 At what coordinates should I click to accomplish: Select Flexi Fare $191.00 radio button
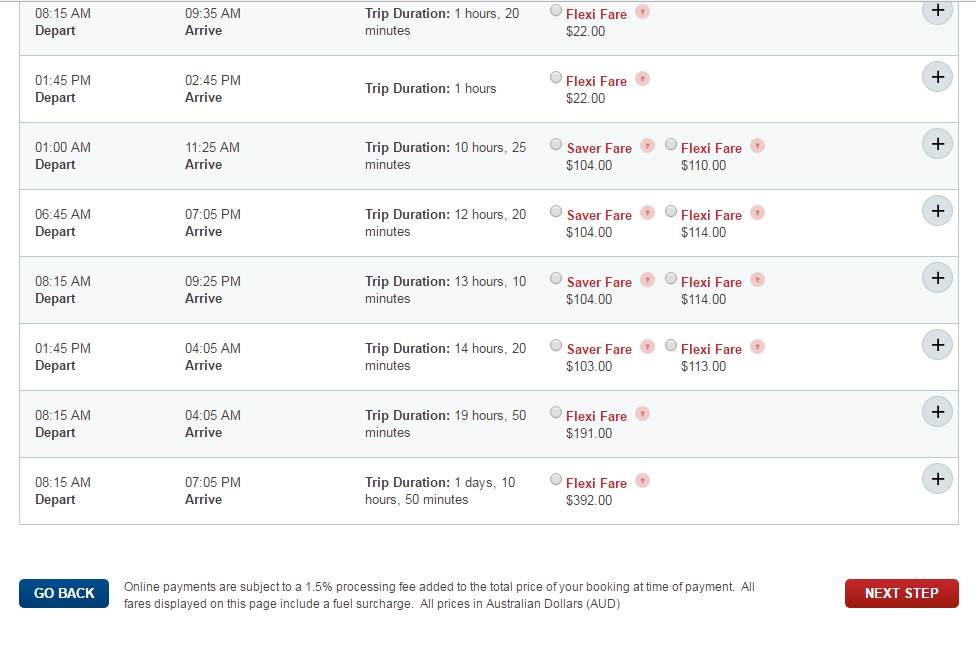(x=556, y=413)
